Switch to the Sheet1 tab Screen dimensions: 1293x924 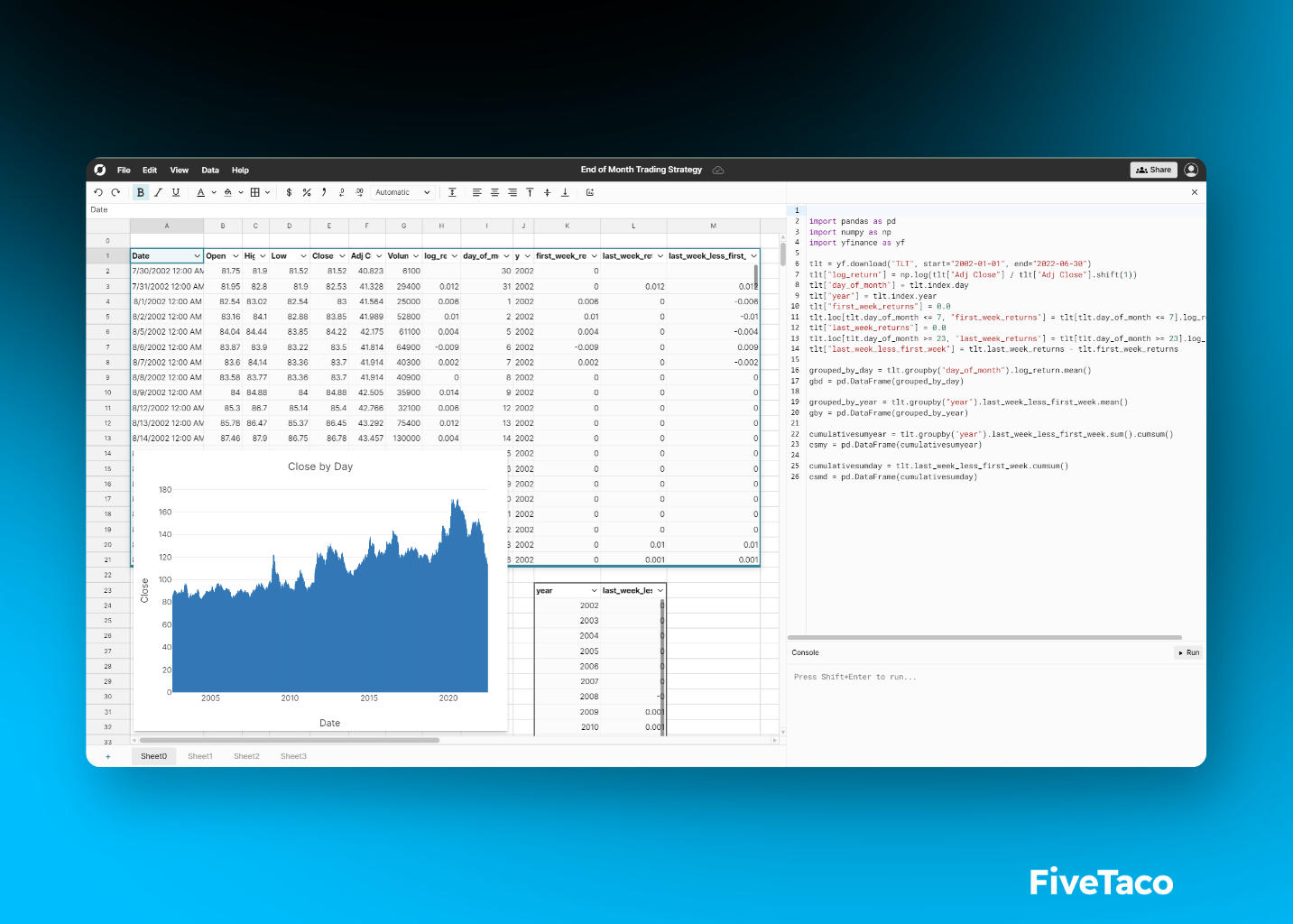point(200,756)
